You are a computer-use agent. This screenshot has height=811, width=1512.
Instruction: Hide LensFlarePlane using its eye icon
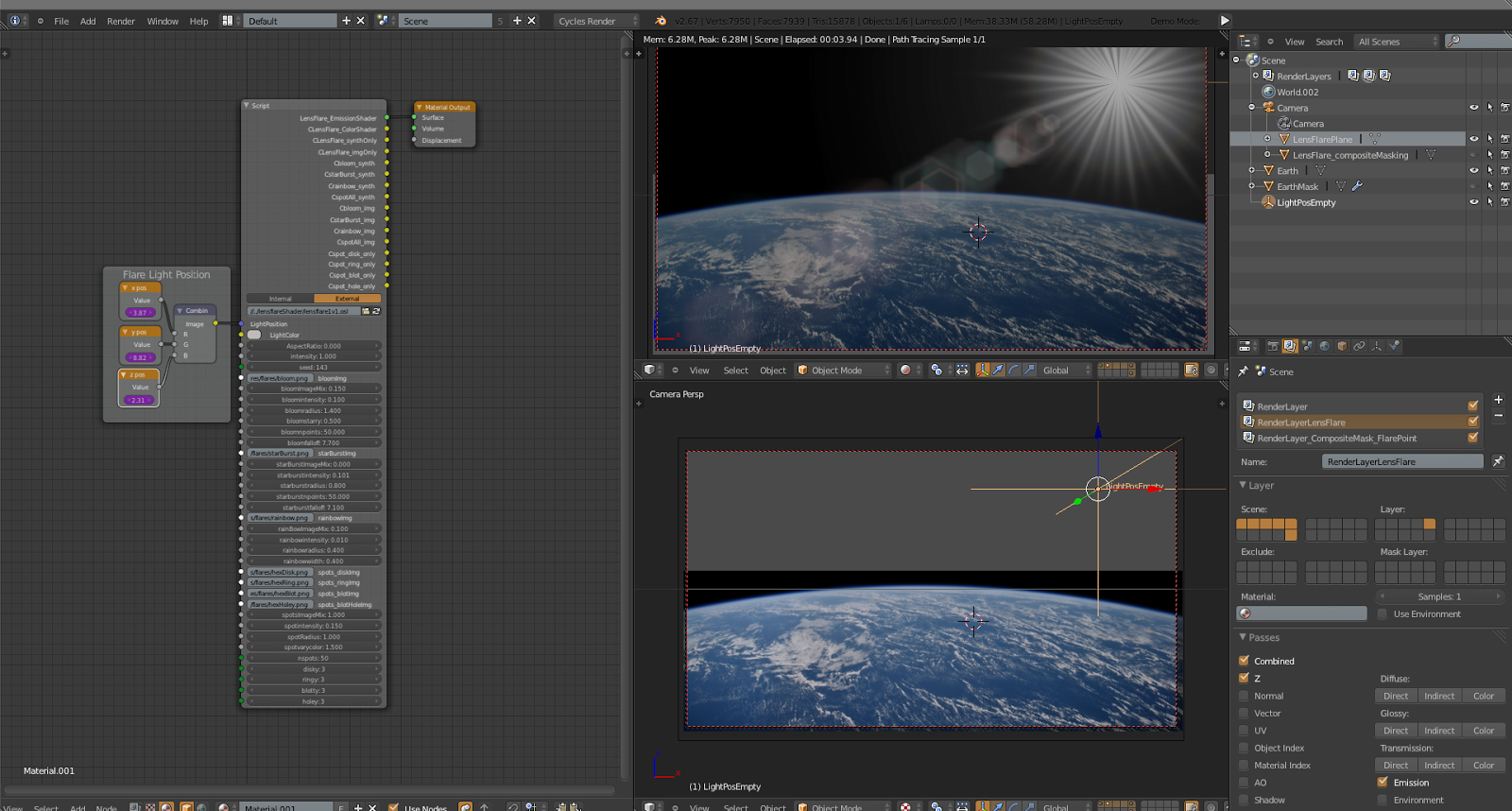pos(1473,139)
